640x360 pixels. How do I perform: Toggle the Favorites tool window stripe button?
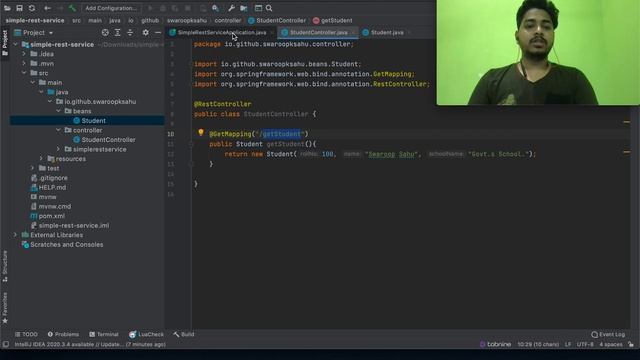click(x=5, y=308)
